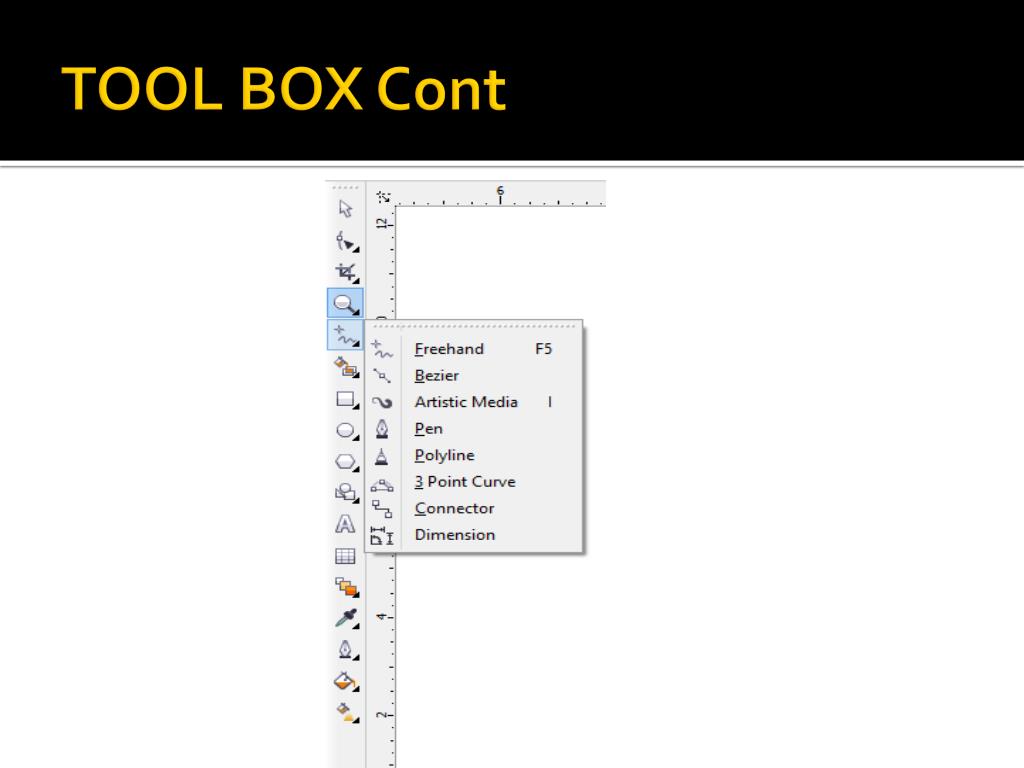This screenshot has height=768, width=1024.
Task: Select the Ellipse tool
Action: [346, 430]
